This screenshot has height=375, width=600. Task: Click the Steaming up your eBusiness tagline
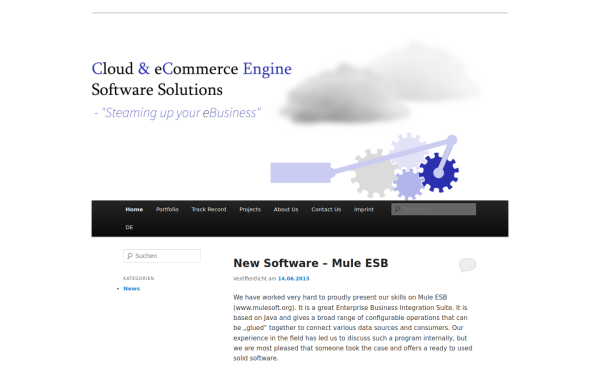(x=178, y=112)
